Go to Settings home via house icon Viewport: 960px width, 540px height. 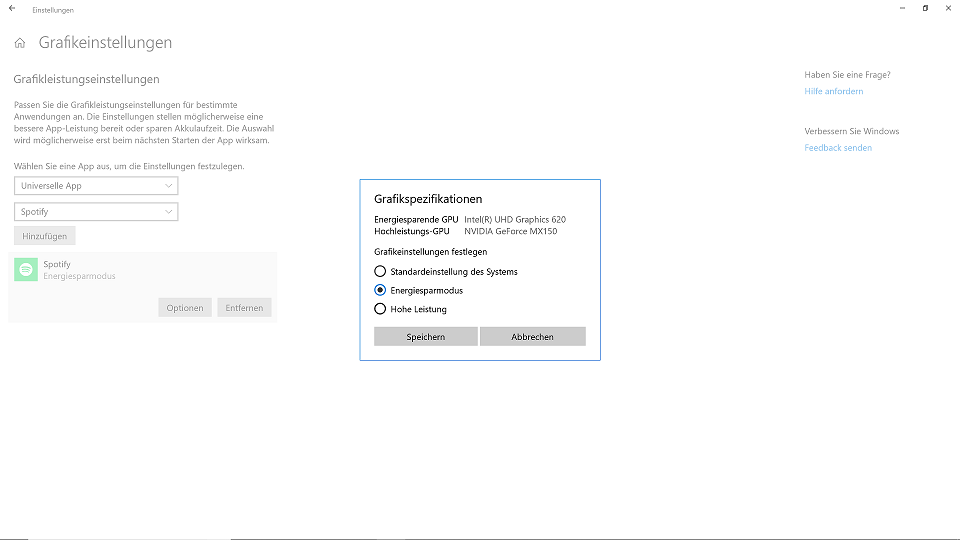(20, 43)
